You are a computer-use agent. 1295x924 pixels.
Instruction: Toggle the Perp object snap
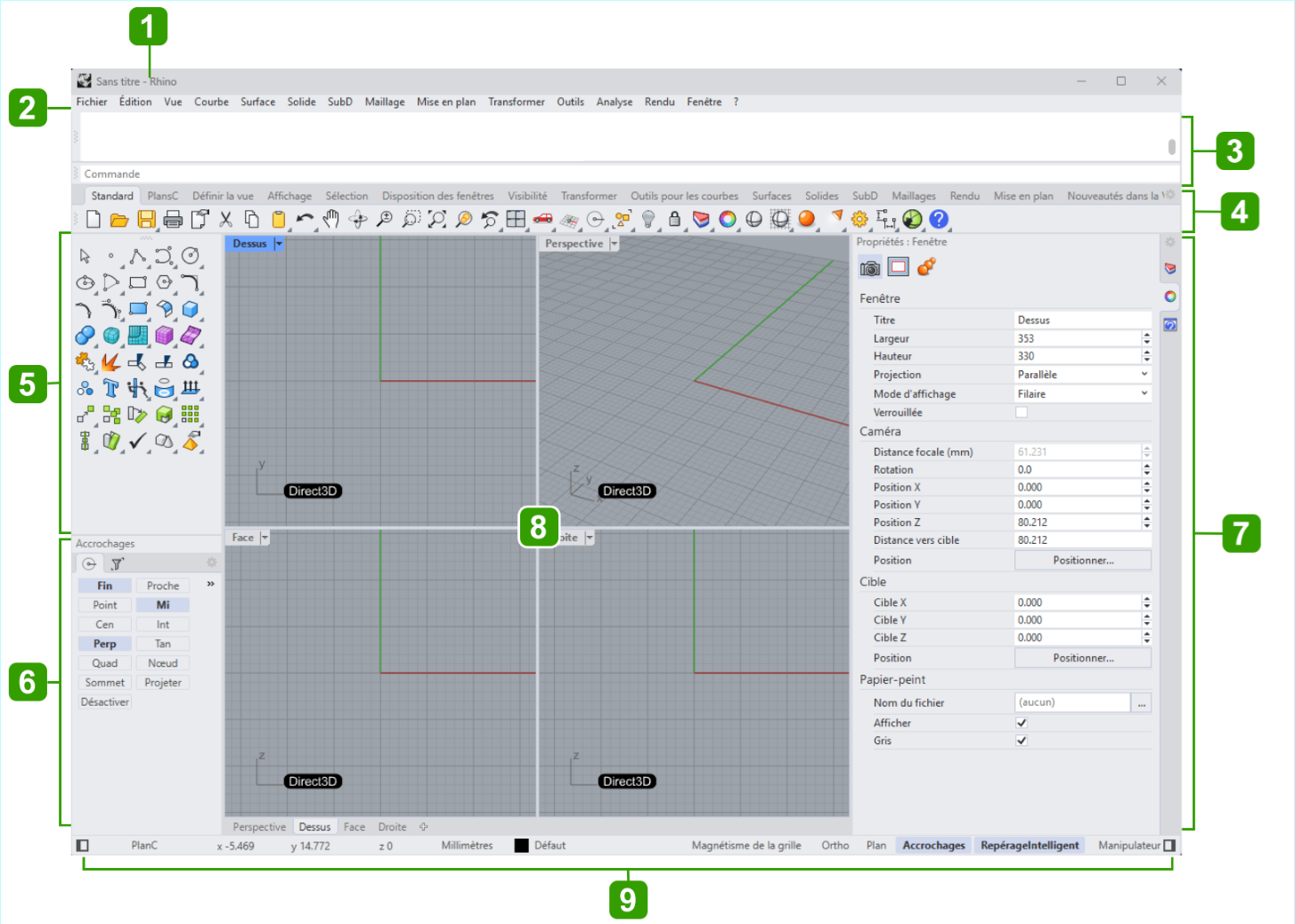(105, 644)
